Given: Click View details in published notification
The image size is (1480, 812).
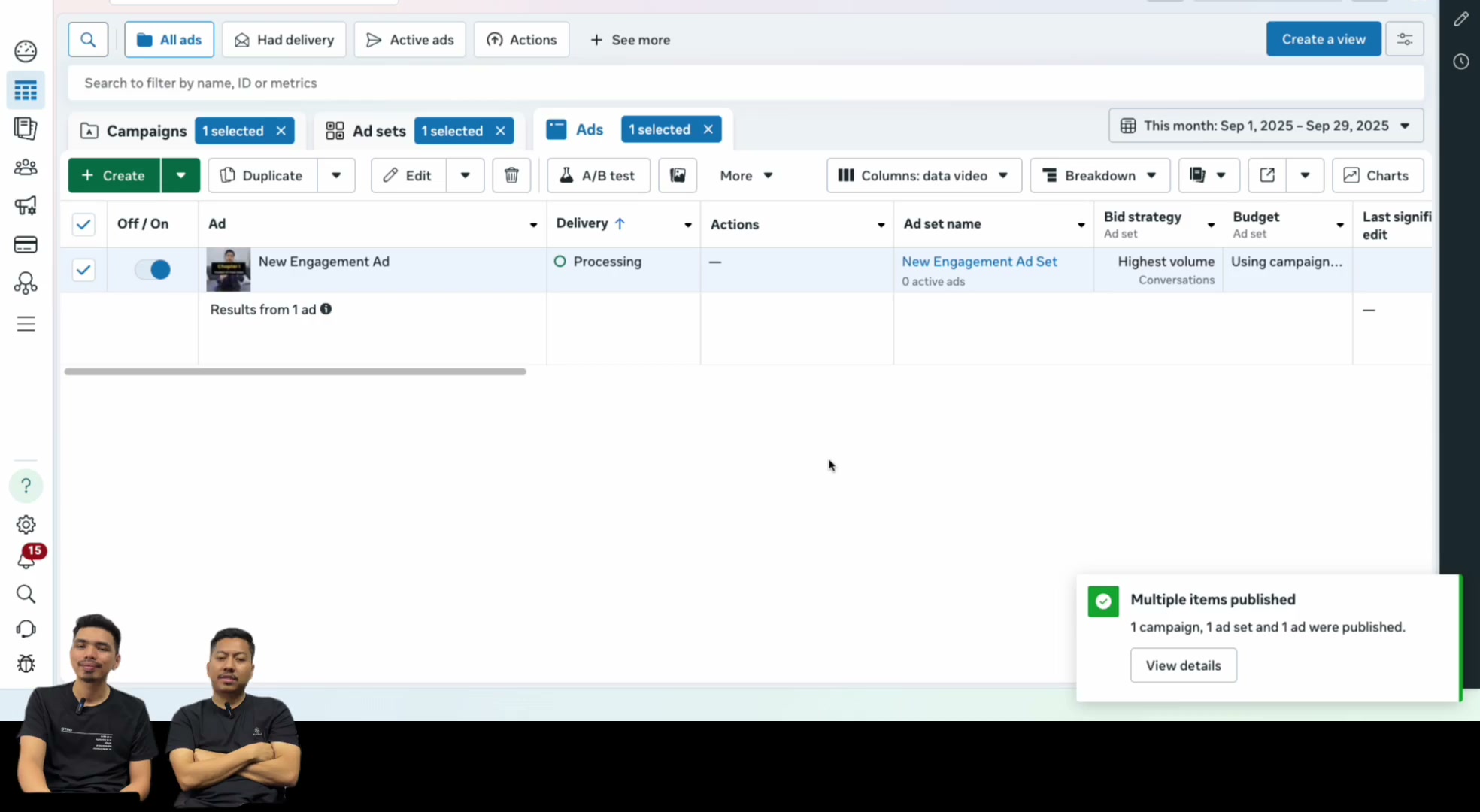Looking at the screenshot, I should 1184,665.
